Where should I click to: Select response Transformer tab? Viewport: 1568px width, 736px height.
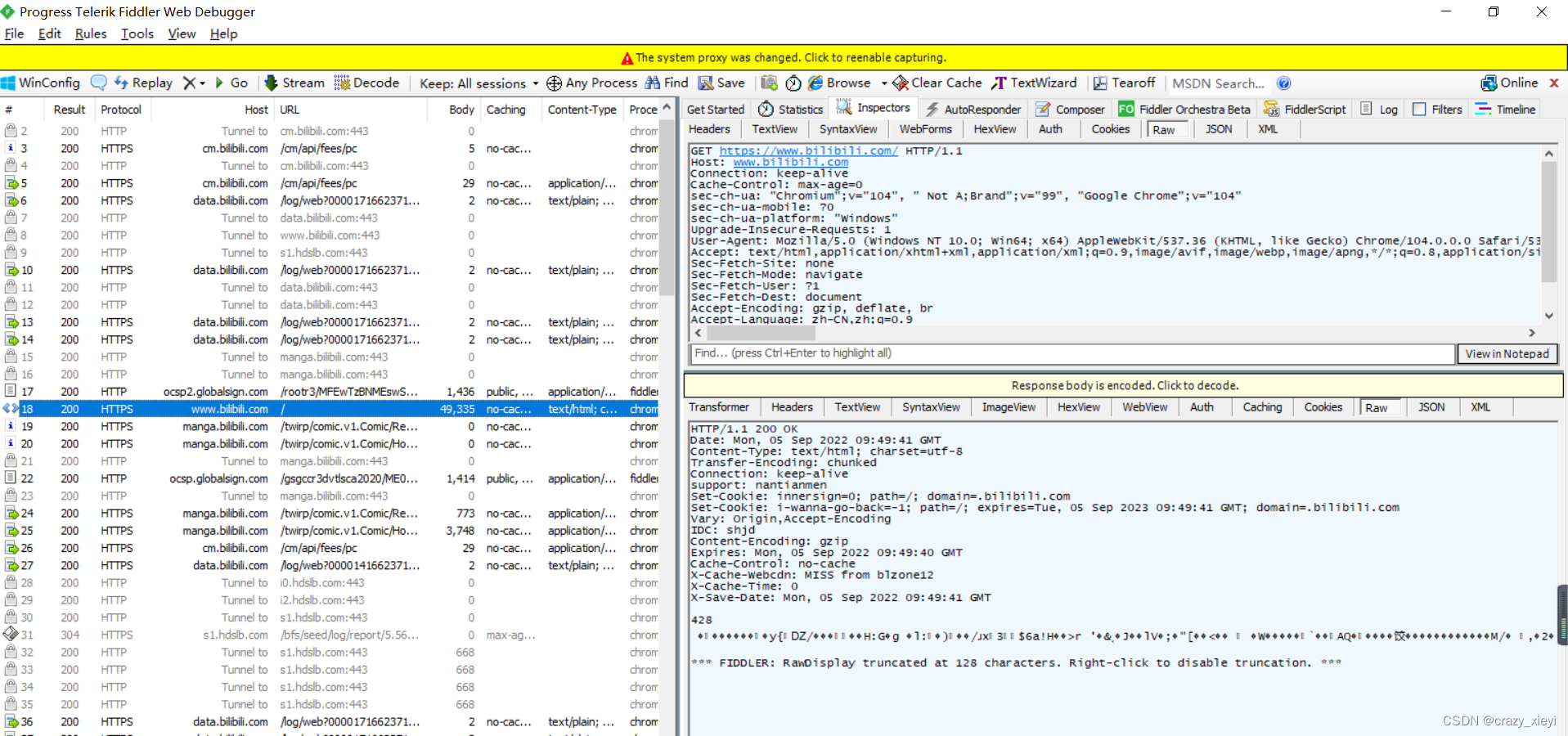pos(719,407)
